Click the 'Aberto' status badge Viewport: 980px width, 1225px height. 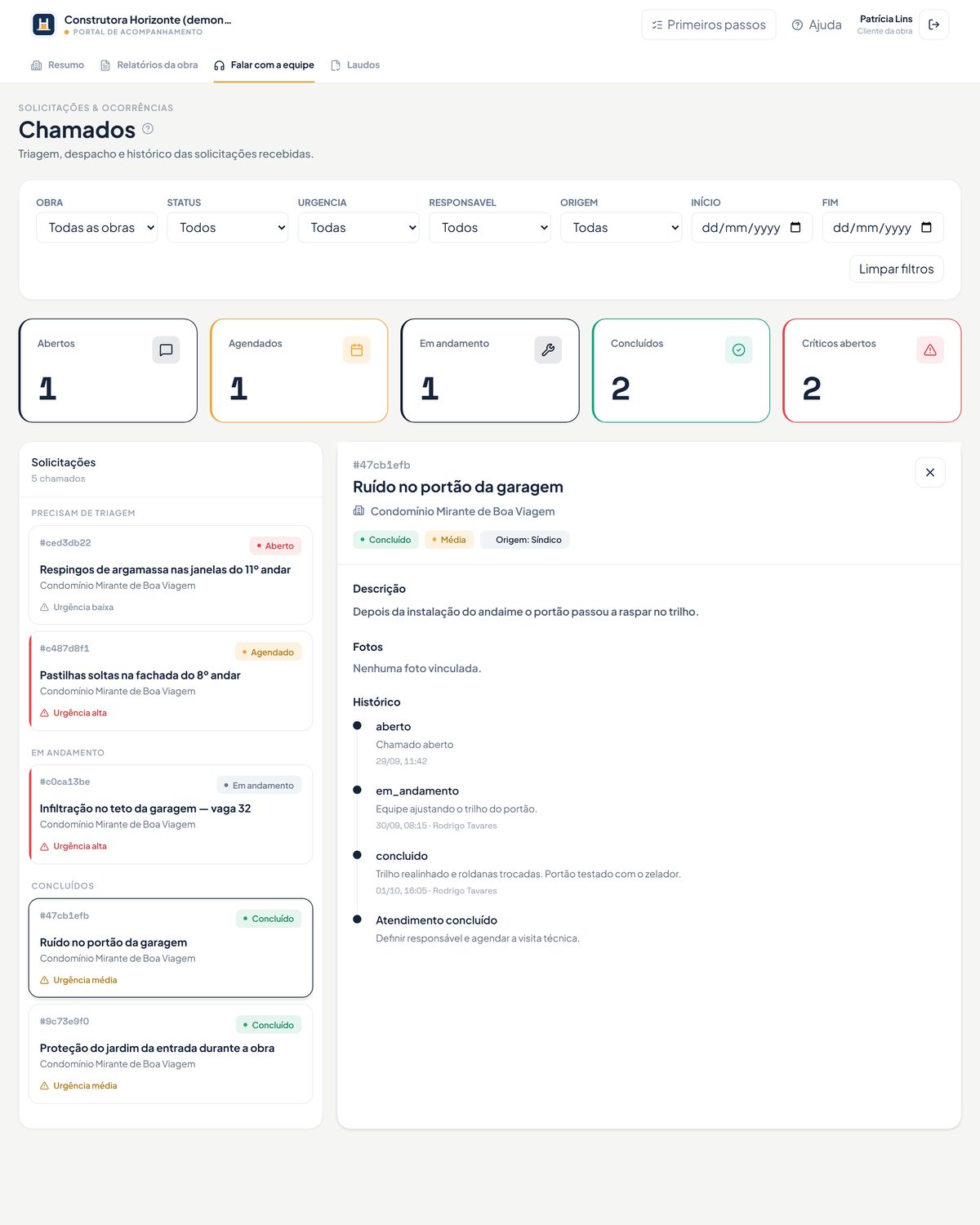click(275, 546)
